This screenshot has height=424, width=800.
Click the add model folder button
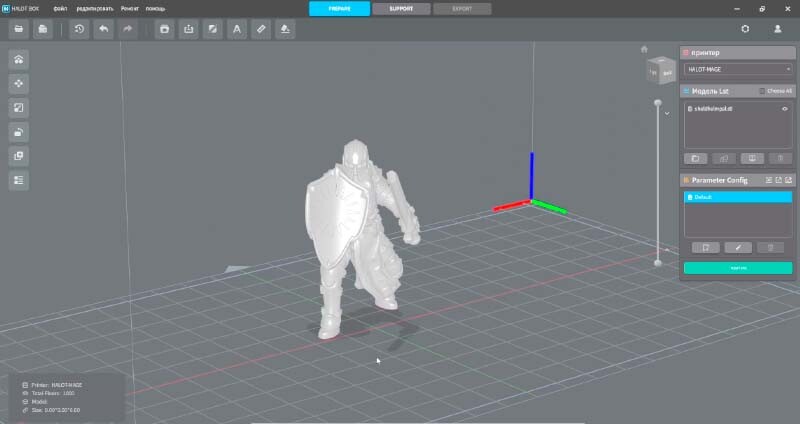695,159
